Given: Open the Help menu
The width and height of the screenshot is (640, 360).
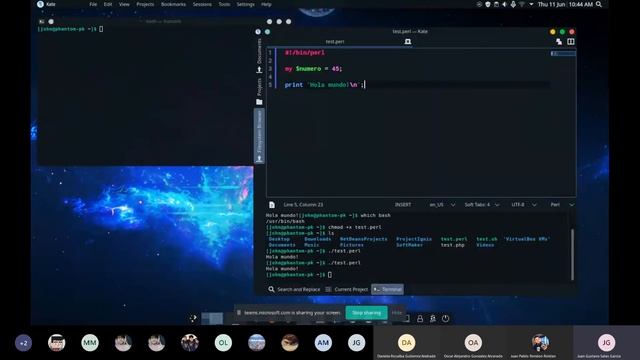Looking at the screenshot, I should (x=266, y=4).
